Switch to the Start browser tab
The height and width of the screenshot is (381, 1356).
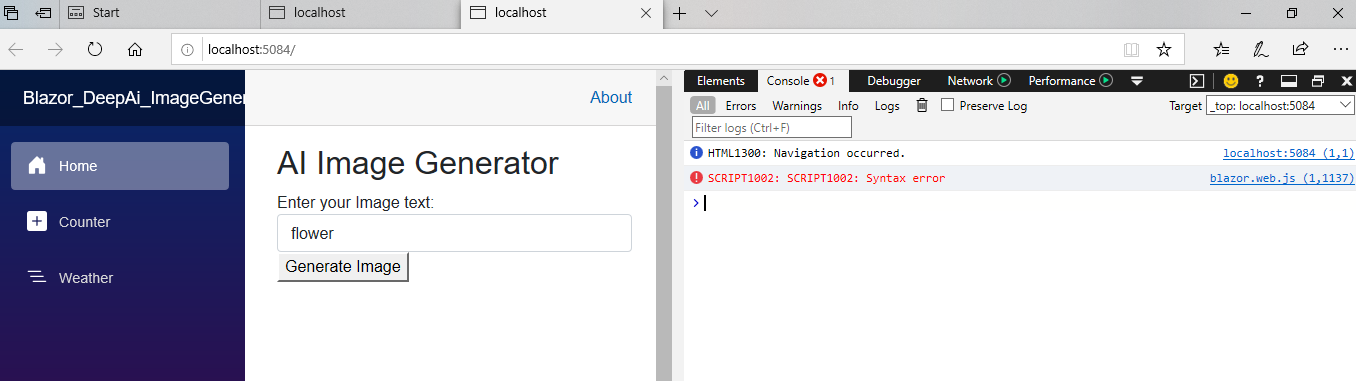click(x=159, y=13)
